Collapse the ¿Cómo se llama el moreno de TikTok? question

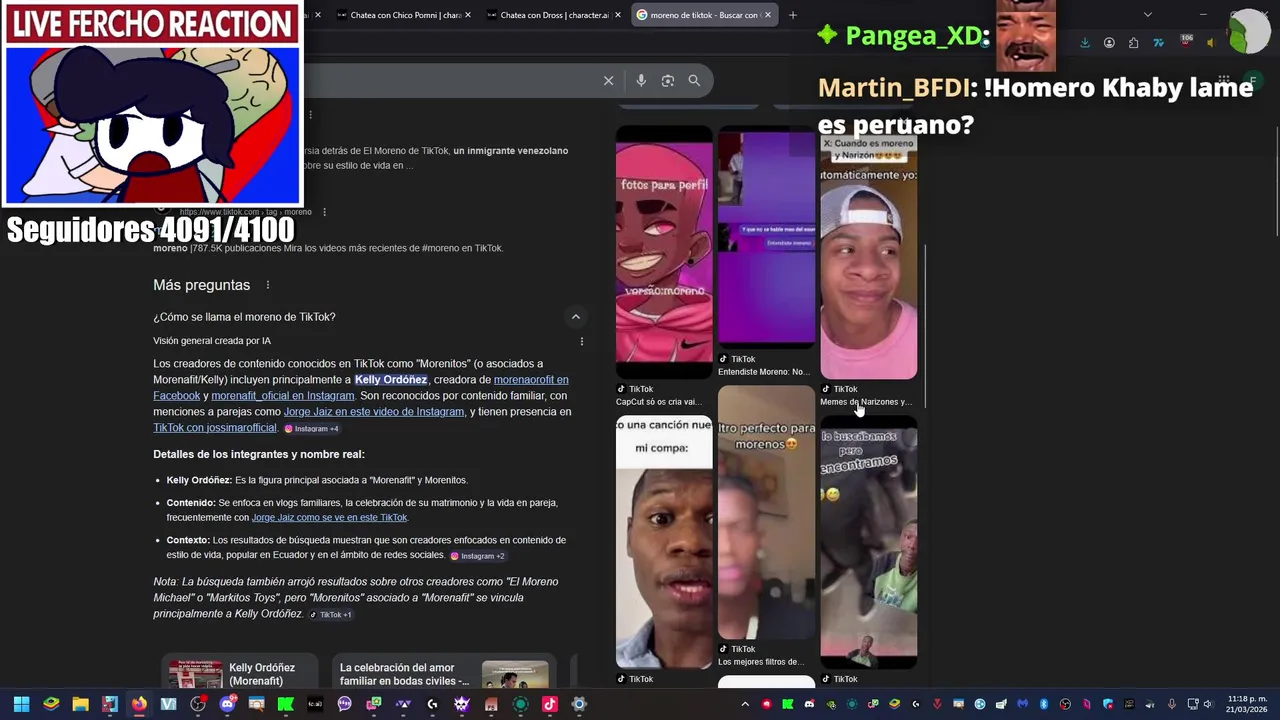pyautogui.click(x=575, y=317)
